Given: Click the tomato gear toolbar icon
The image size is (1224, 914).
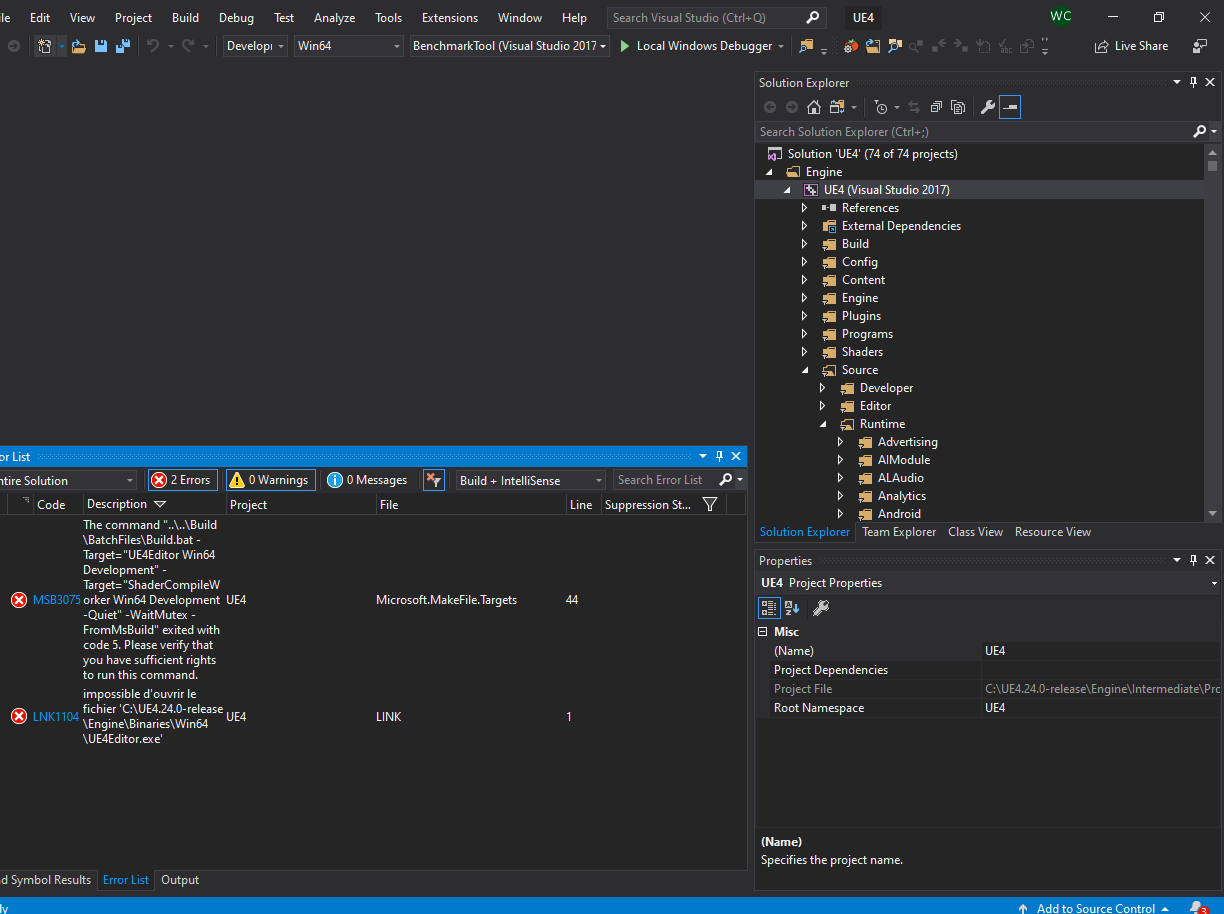Looking at the screenshot, I should coord(851,46).
